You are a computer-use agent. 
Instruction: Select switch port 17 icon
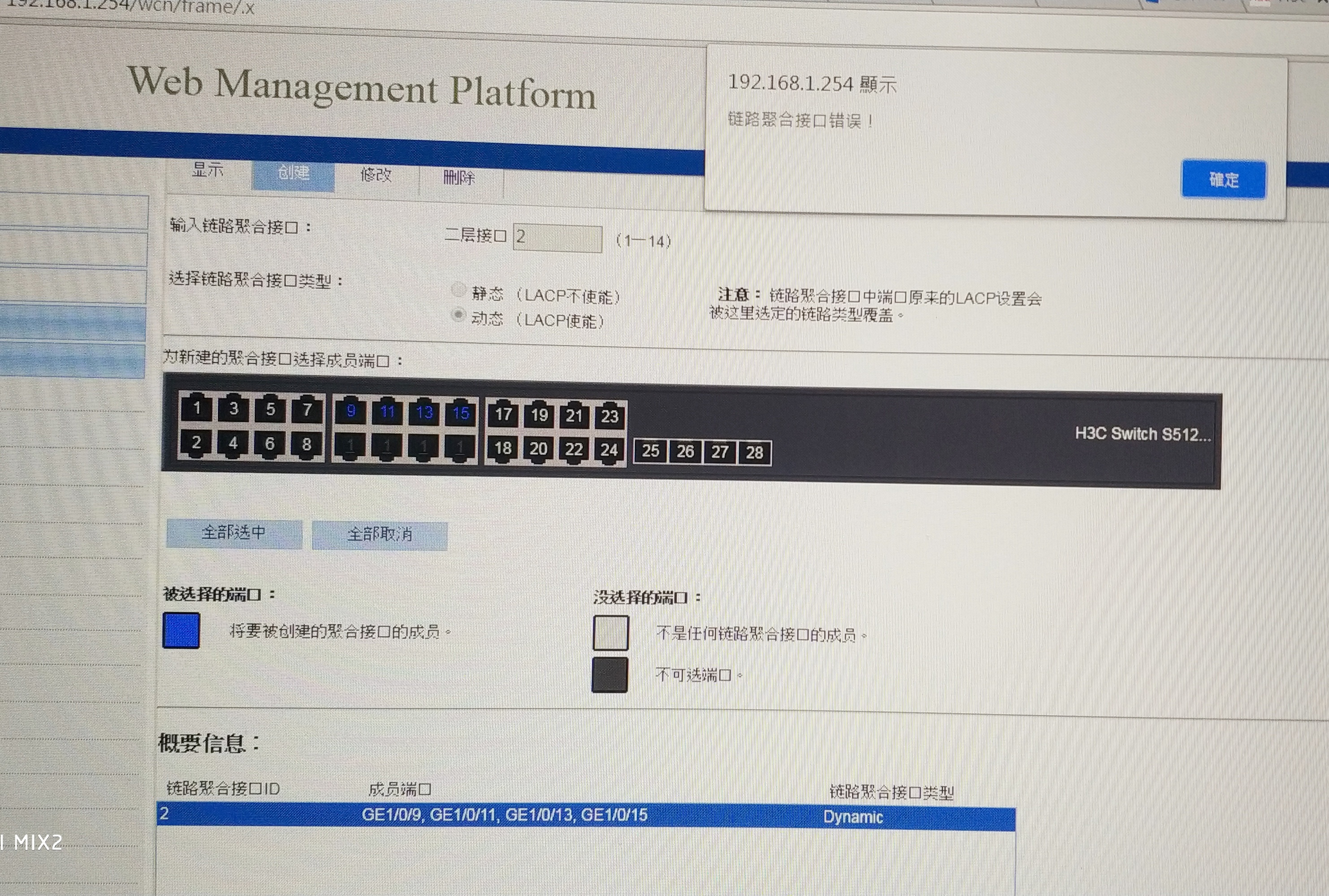pyautogui.click(x=503, y=414)
